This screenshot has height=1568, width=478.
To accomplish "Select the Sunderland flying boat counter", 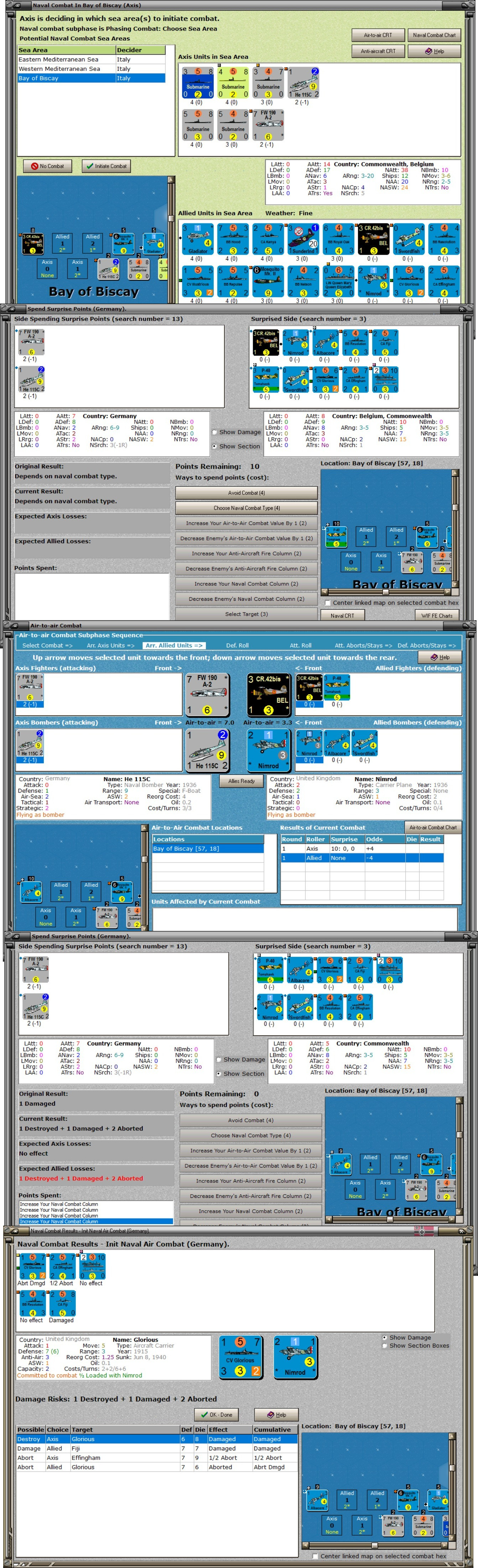I will click(303, 239).
